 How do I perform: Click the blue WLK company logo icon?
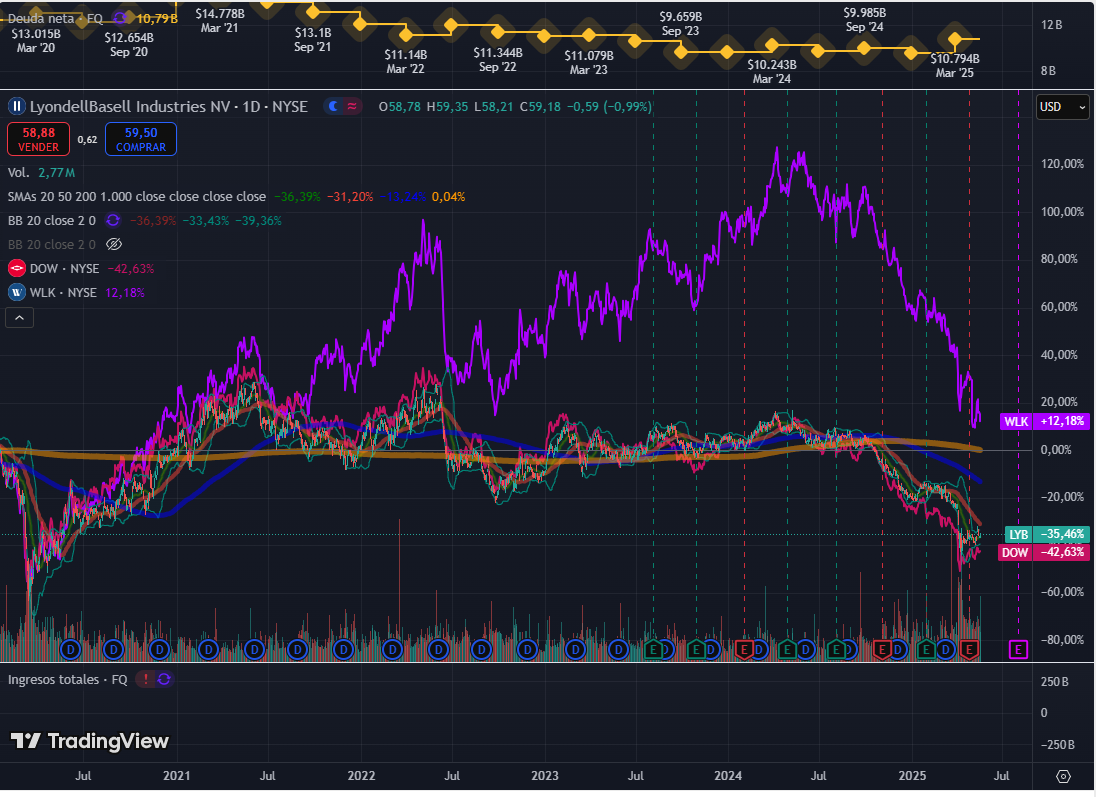(x=17, y=293)
